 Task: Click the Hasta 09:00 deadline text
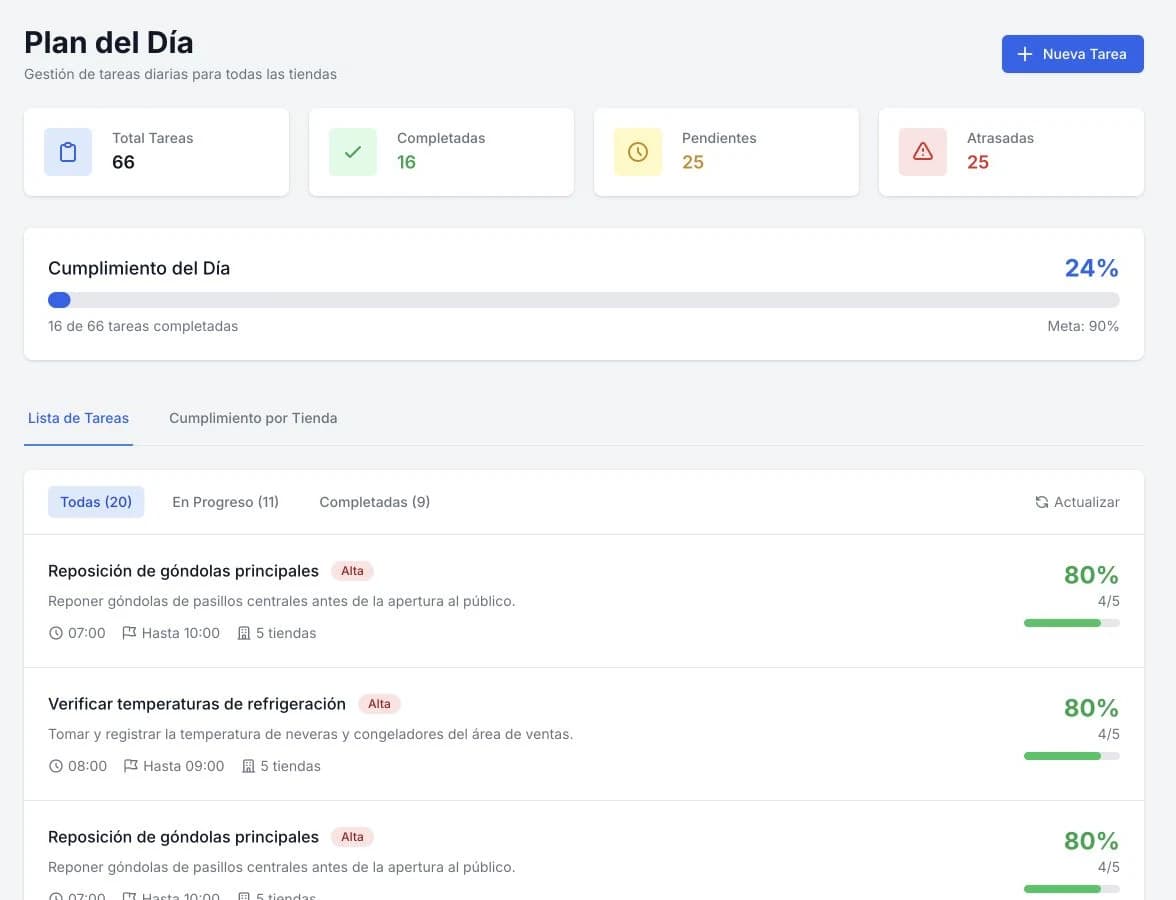point(183,766)
